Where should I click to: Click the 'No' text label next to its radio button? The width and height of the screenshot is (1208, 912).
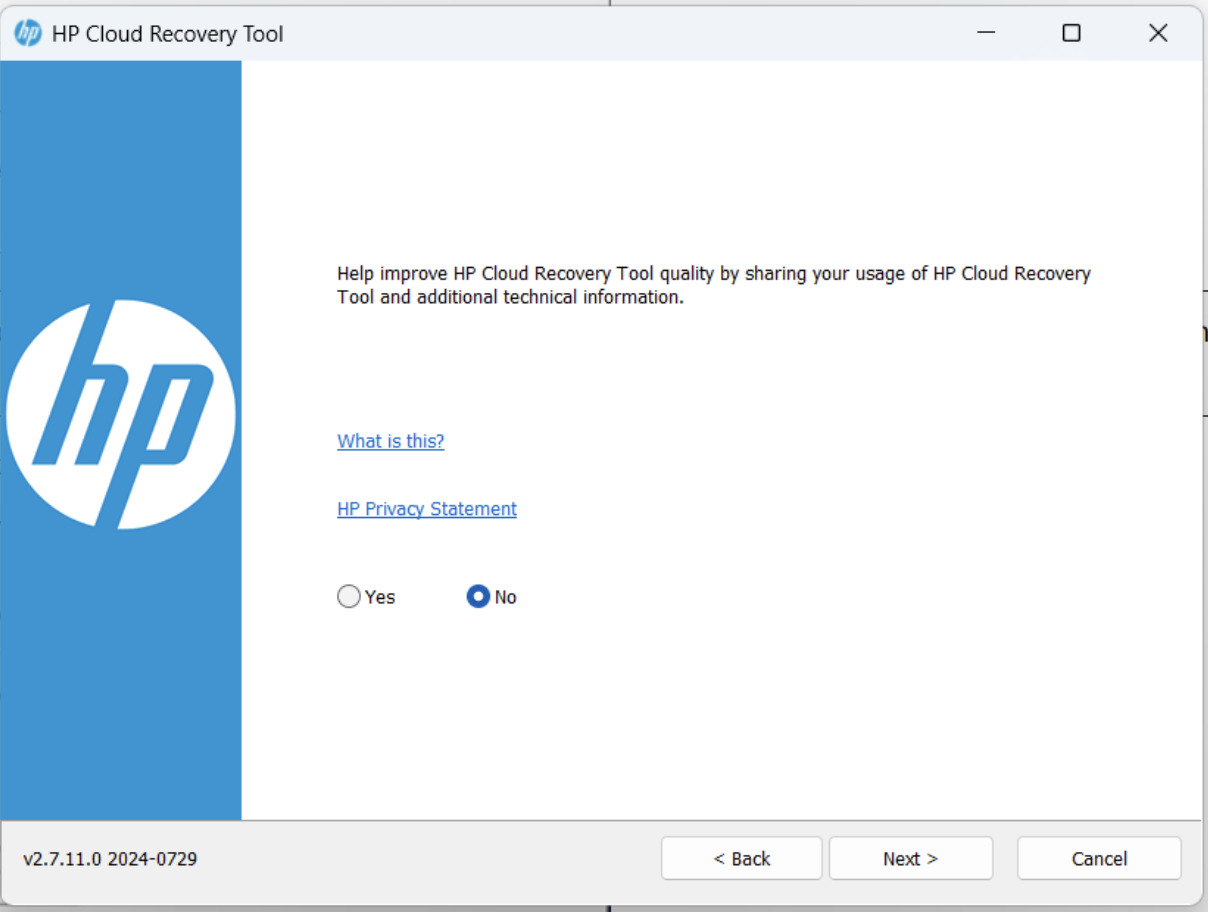504,597
